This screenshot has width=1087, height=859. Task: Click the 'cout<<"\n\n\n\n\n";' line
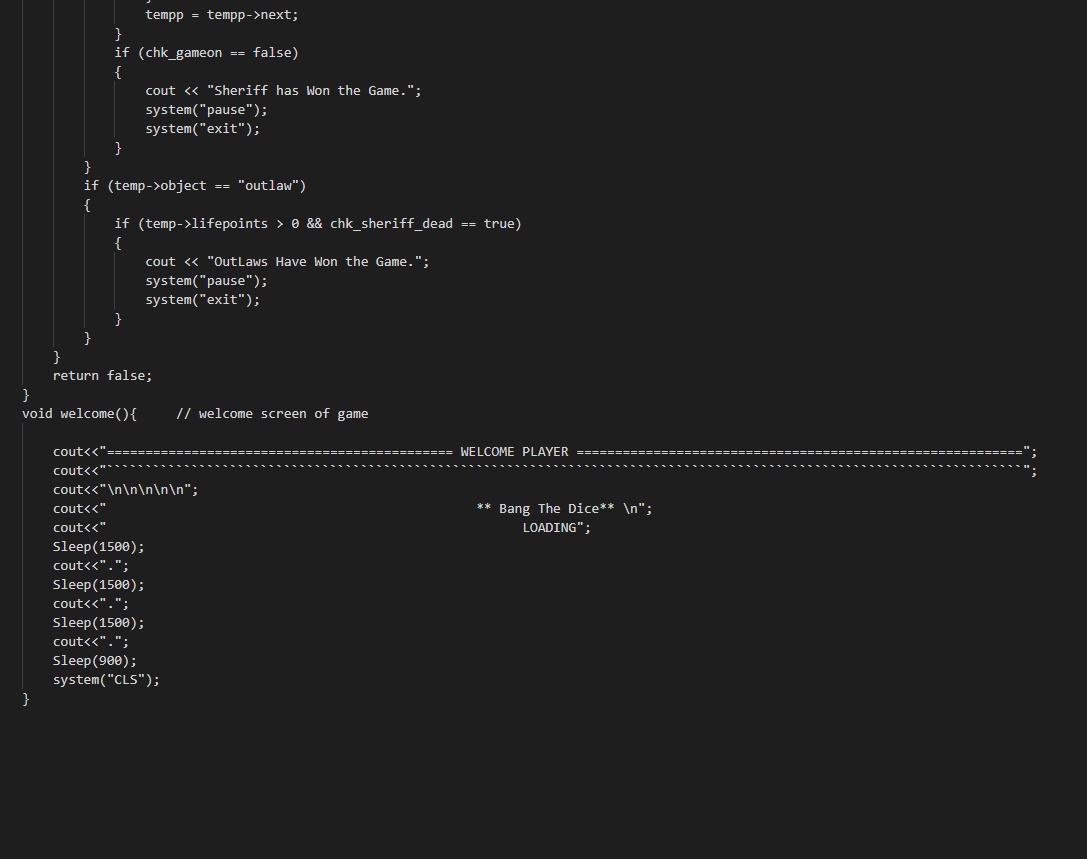[x=125, y=490]
